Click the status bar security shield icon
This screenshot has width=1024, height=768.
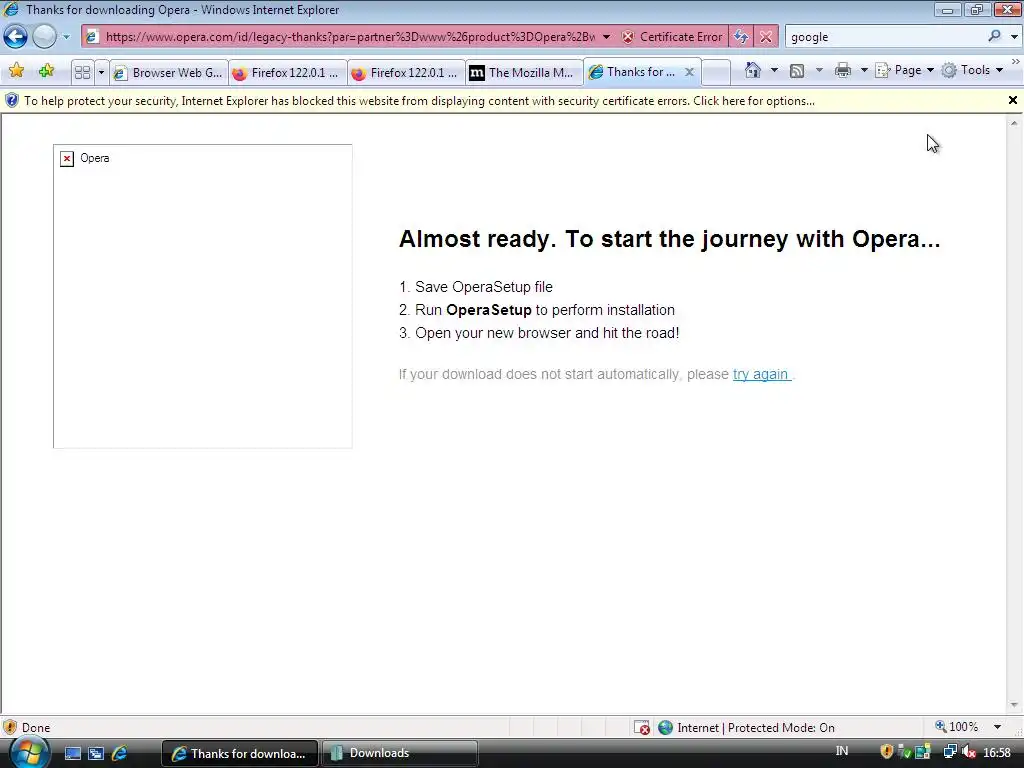coord(10,727)
